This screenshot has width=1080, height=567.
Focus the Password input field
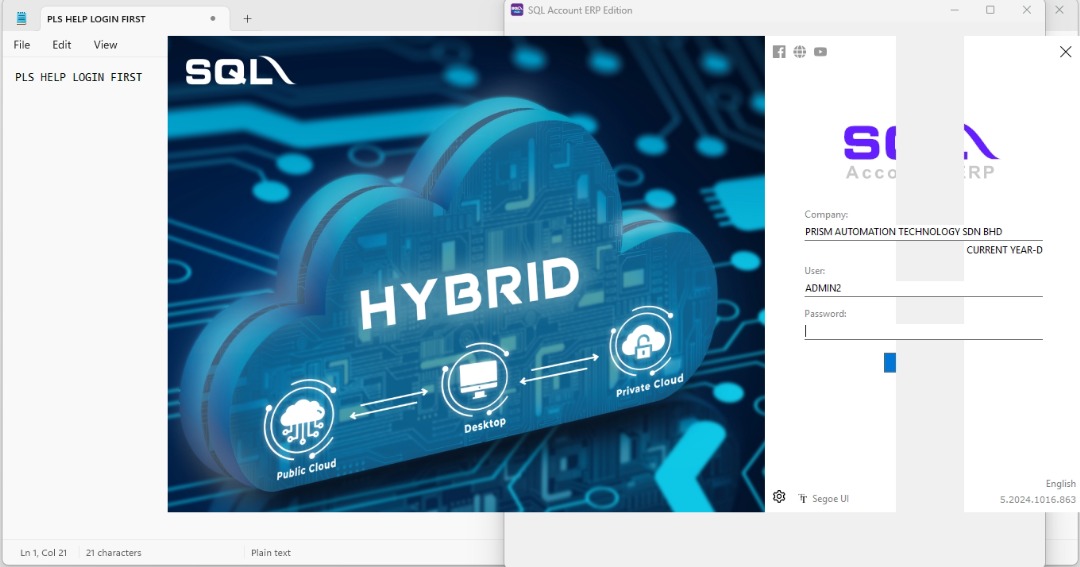pos(922,331)
